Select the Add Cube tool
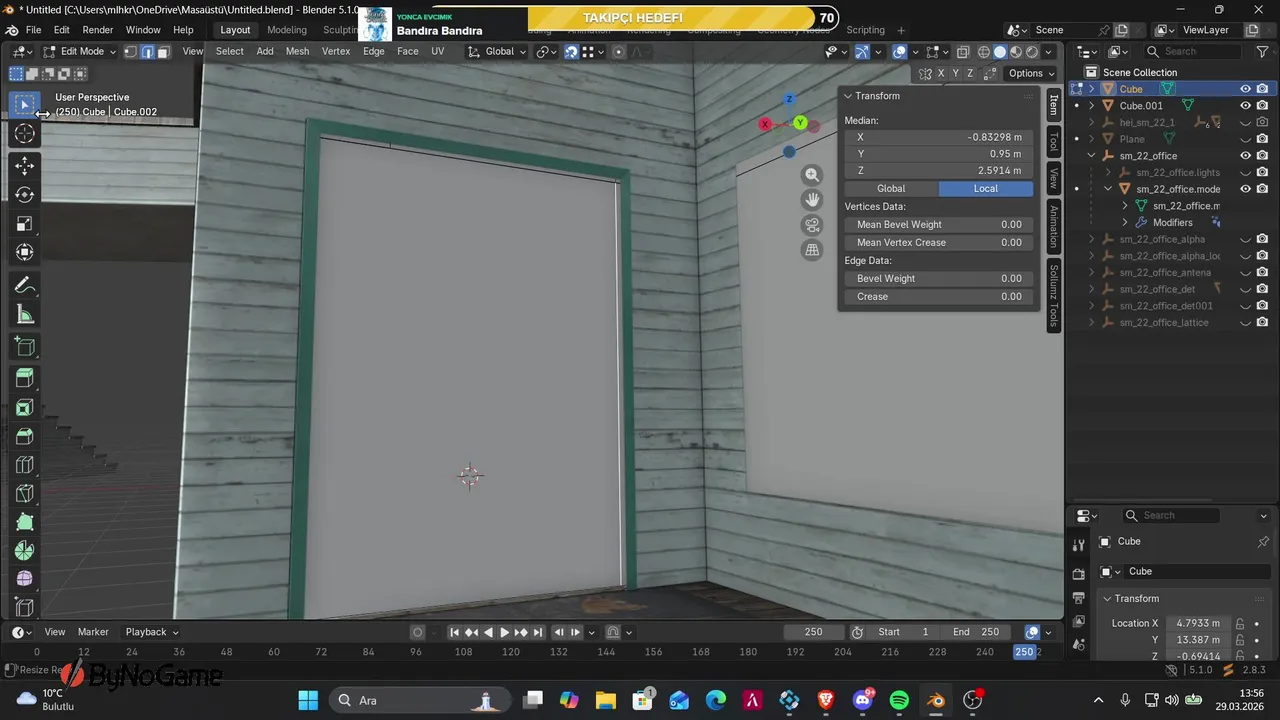This screenshot has height=720, width=1280. tap(25, 347)
